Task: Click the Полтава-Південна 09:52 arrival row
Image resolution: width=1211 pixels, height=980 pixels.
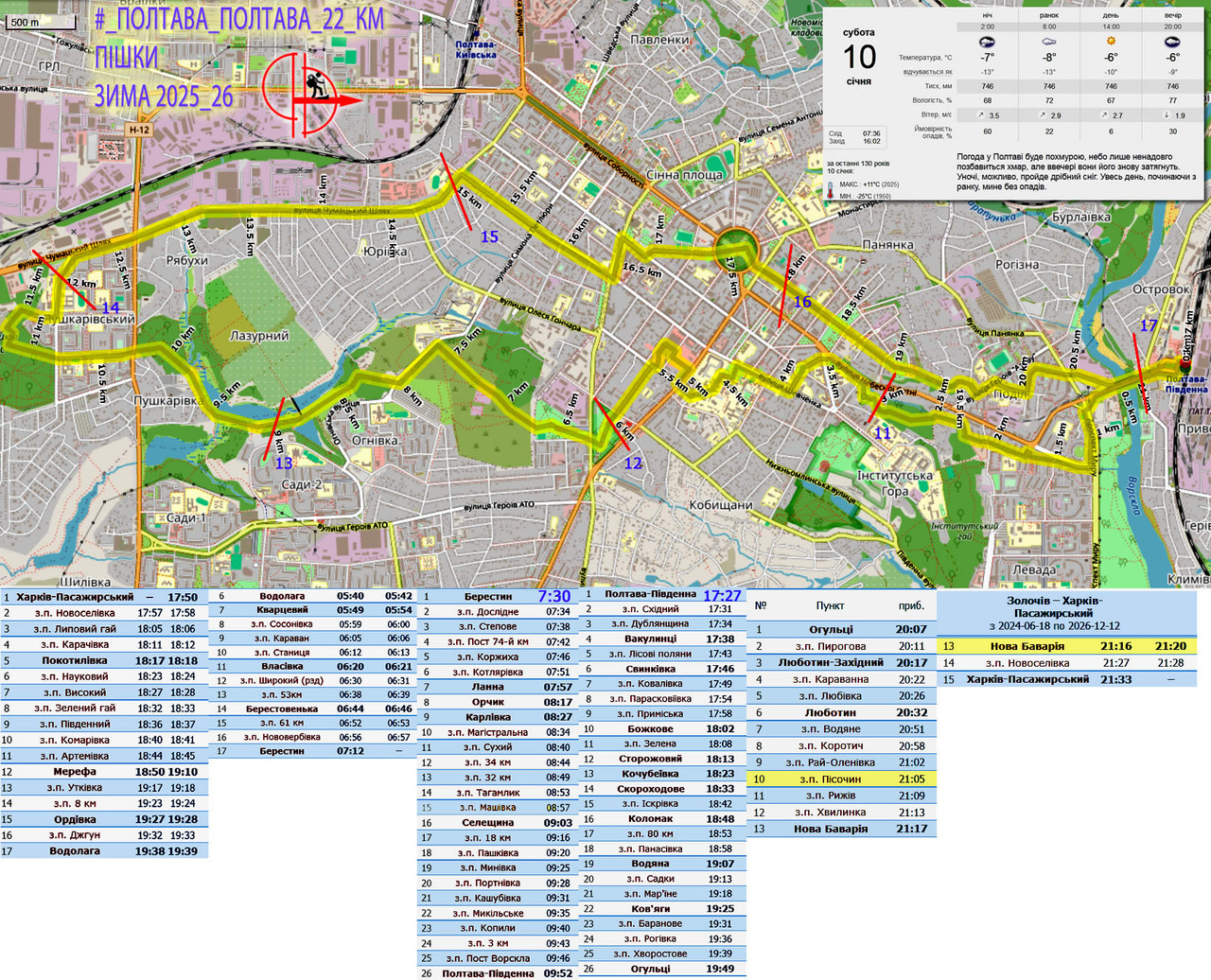Action: click(498, 972)
